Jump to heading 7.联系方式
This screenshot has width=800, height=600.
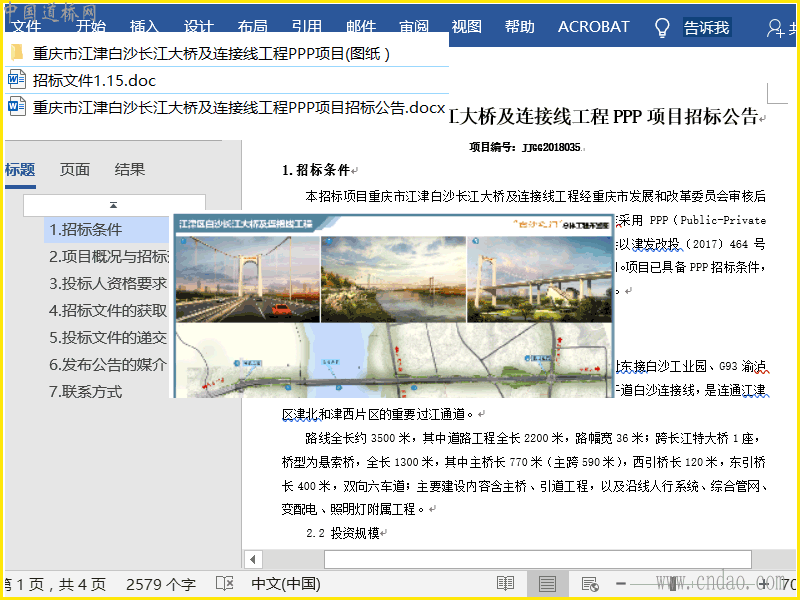click(86, 392)
